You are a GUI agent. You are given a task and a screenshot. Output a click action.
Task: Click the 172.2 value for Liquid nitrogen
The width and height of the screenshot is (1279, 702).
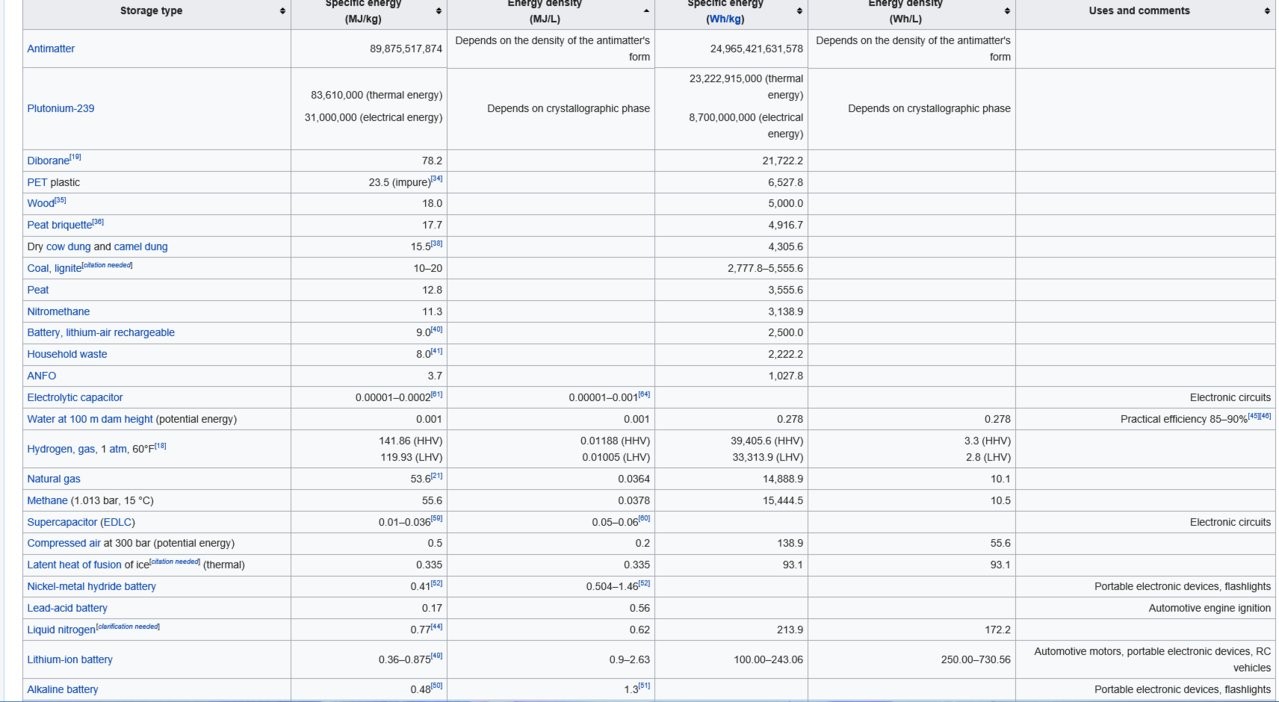click(x=997, y=630)
